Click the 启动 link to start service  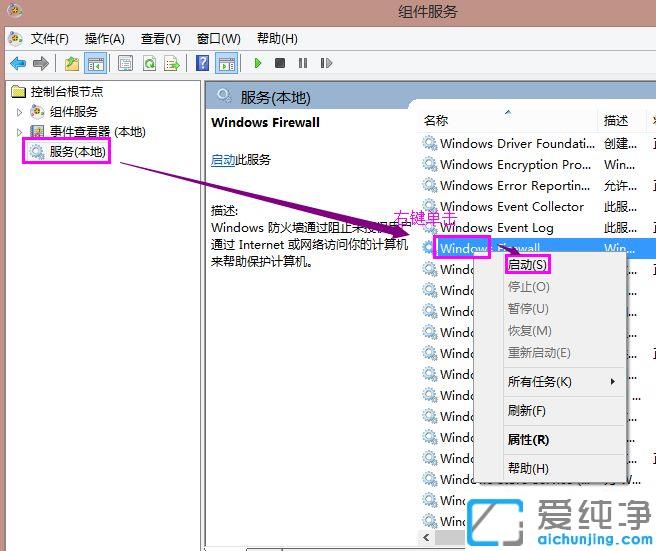[223, 160]
